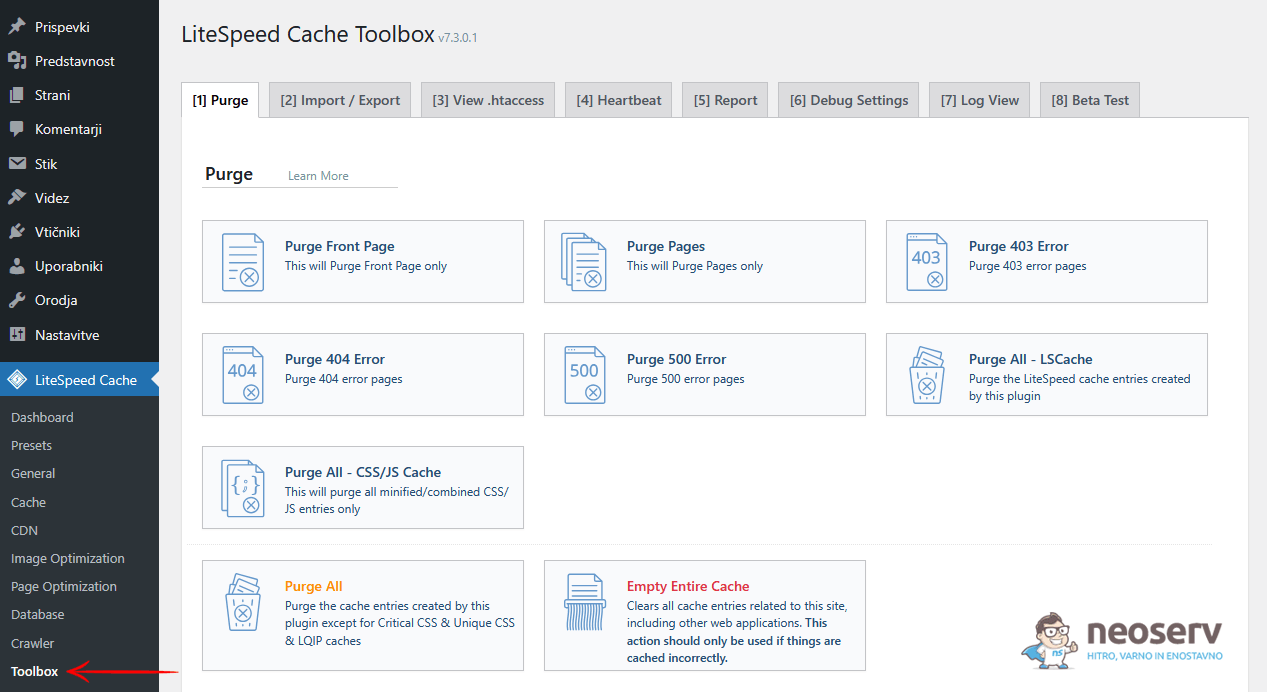The image size is (1267, 692).
Task: Click the Purge 404 Error title
Action: [x=335, y=359]
